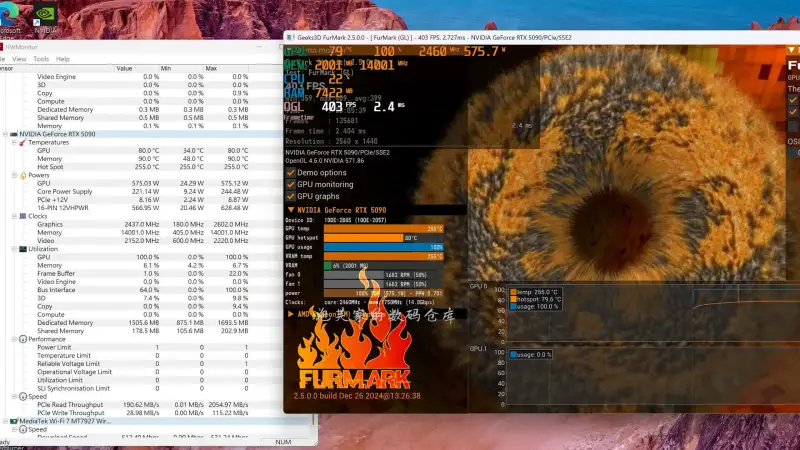Click the hotspot color swatch in GPU 0 legend
Viewport: 800px width, 450px height.
(513, 299)
